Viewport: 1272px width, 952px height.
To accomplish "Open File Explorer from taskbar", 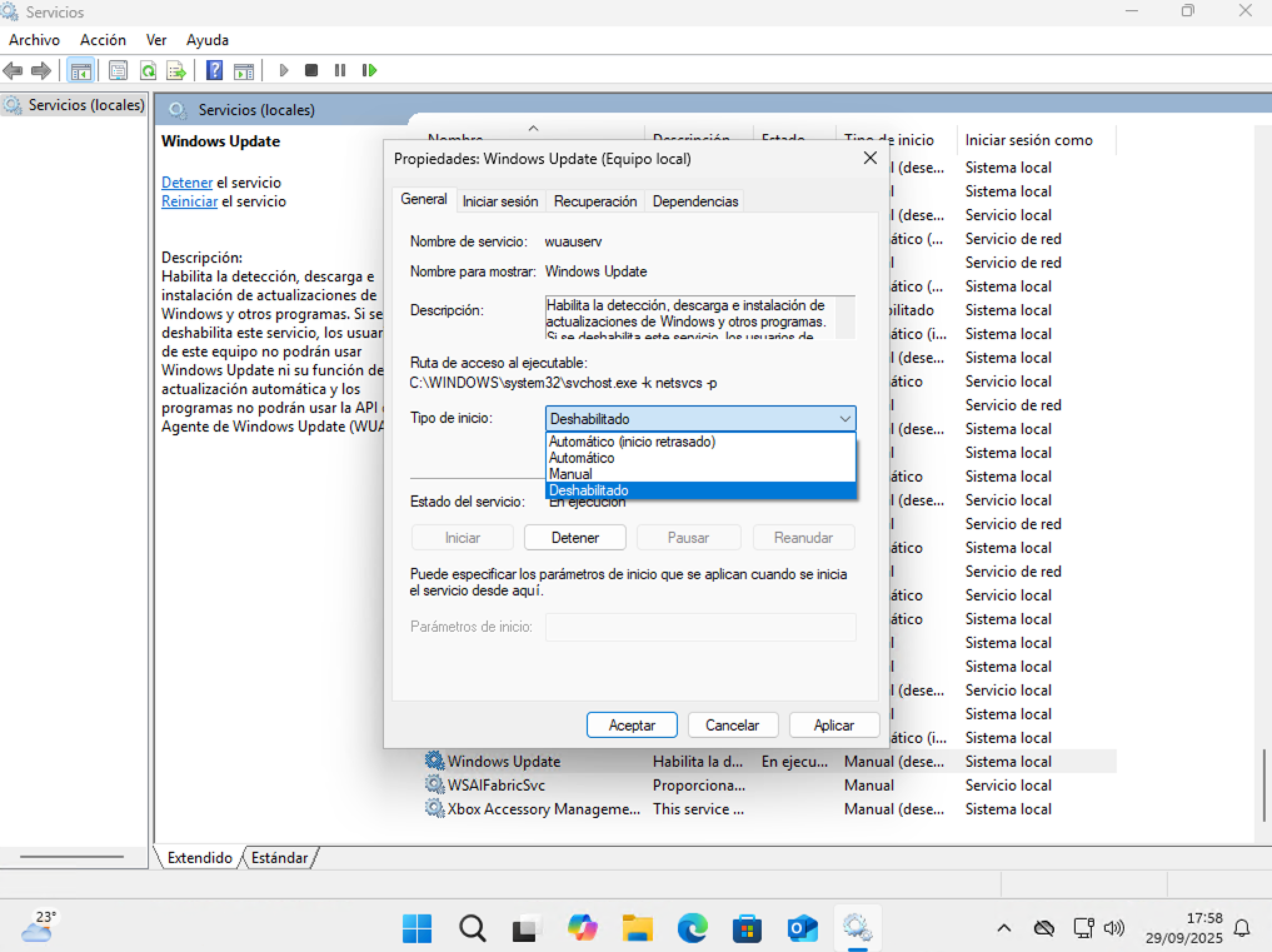I will pyautogui.click(x=637, y=928).
